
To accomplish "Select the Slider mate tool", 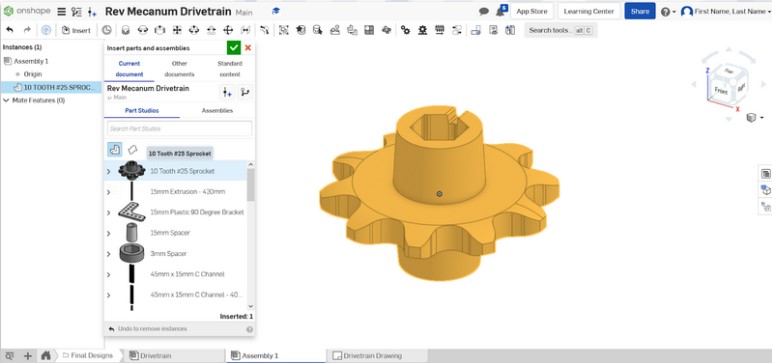I will pos(160,30).
